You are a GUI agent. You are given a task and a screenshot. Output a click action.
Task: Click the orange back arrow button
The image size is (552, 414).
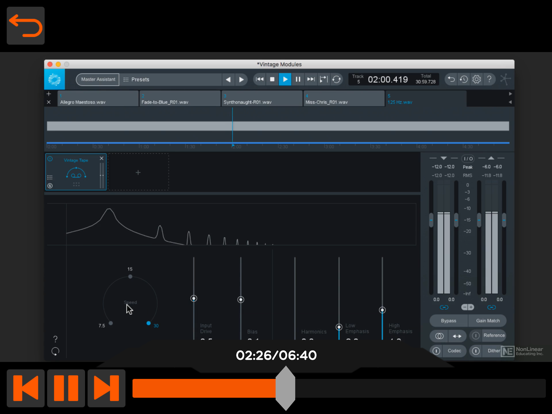coord(26,26)
